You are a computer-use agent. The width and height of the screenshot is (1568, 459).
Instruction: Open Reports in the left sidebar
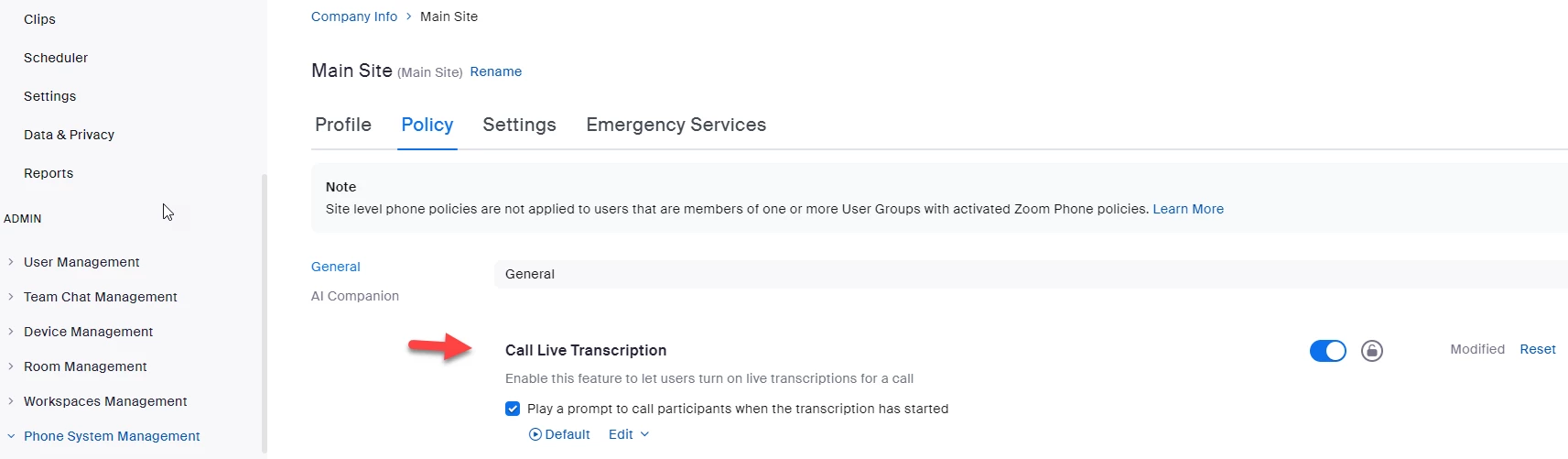coord(49,173)
